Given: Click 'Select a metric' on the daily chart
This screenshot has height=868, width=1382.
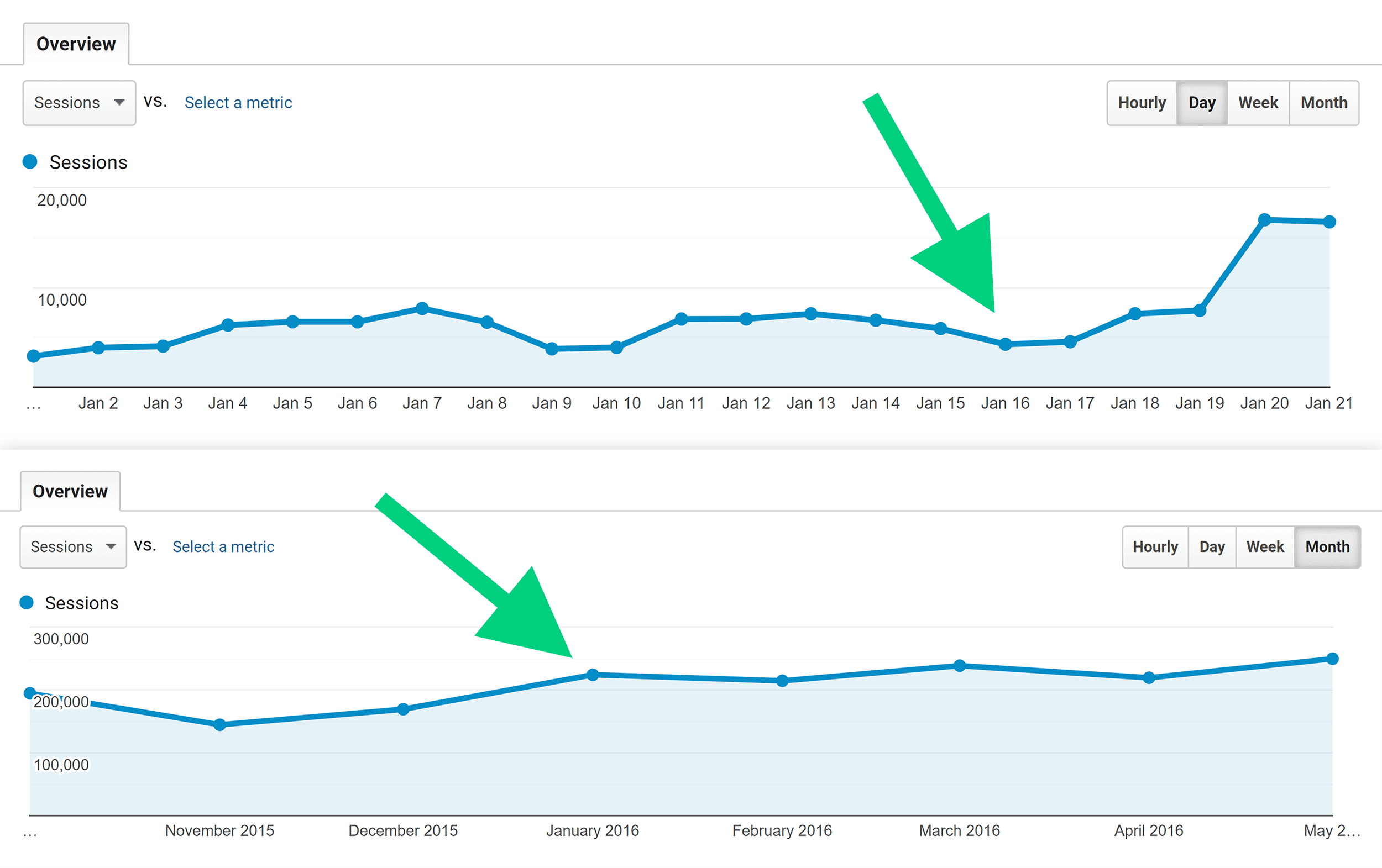Looking at the screenshot, I should 238,103.
